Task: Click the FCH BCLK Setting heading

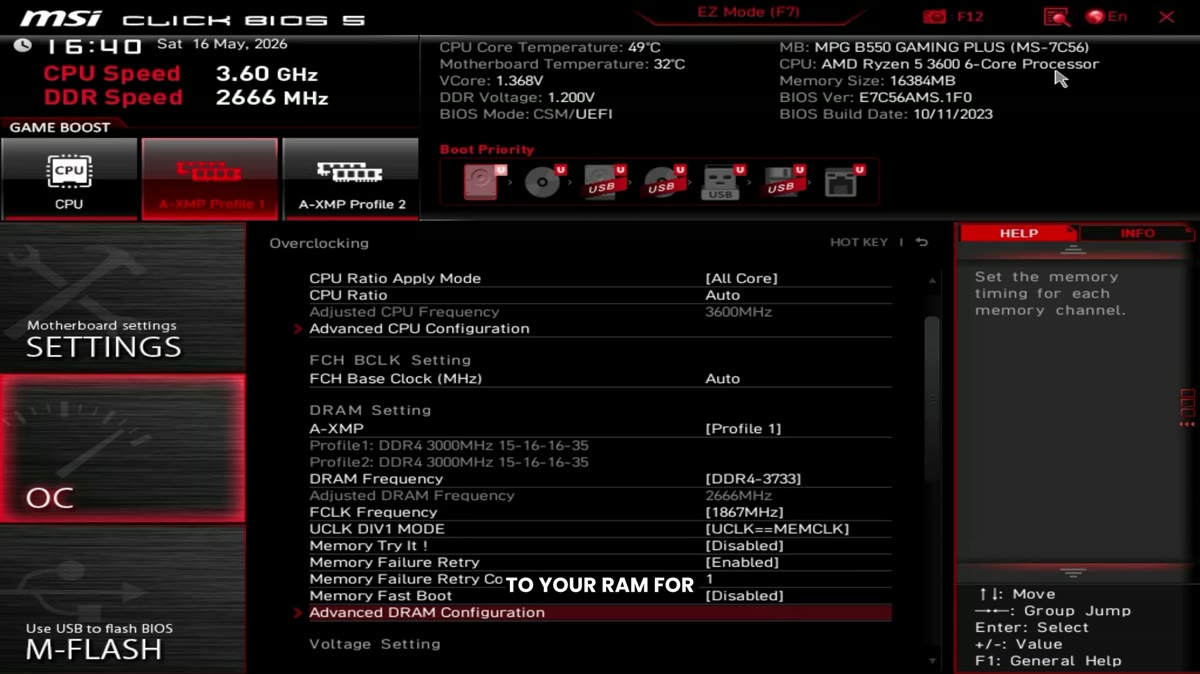Action: click(390, 360)
